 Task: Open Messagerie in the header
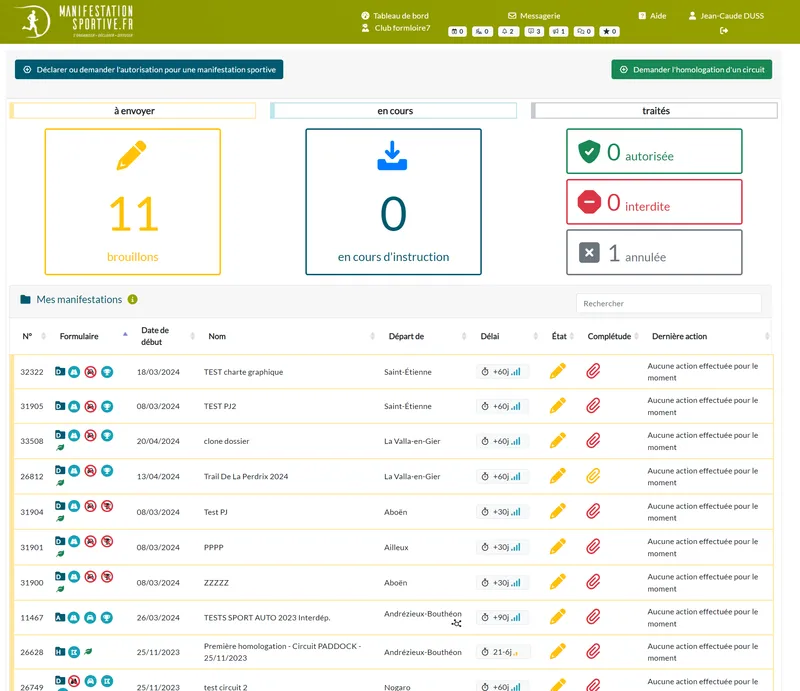tap(534, 16)
